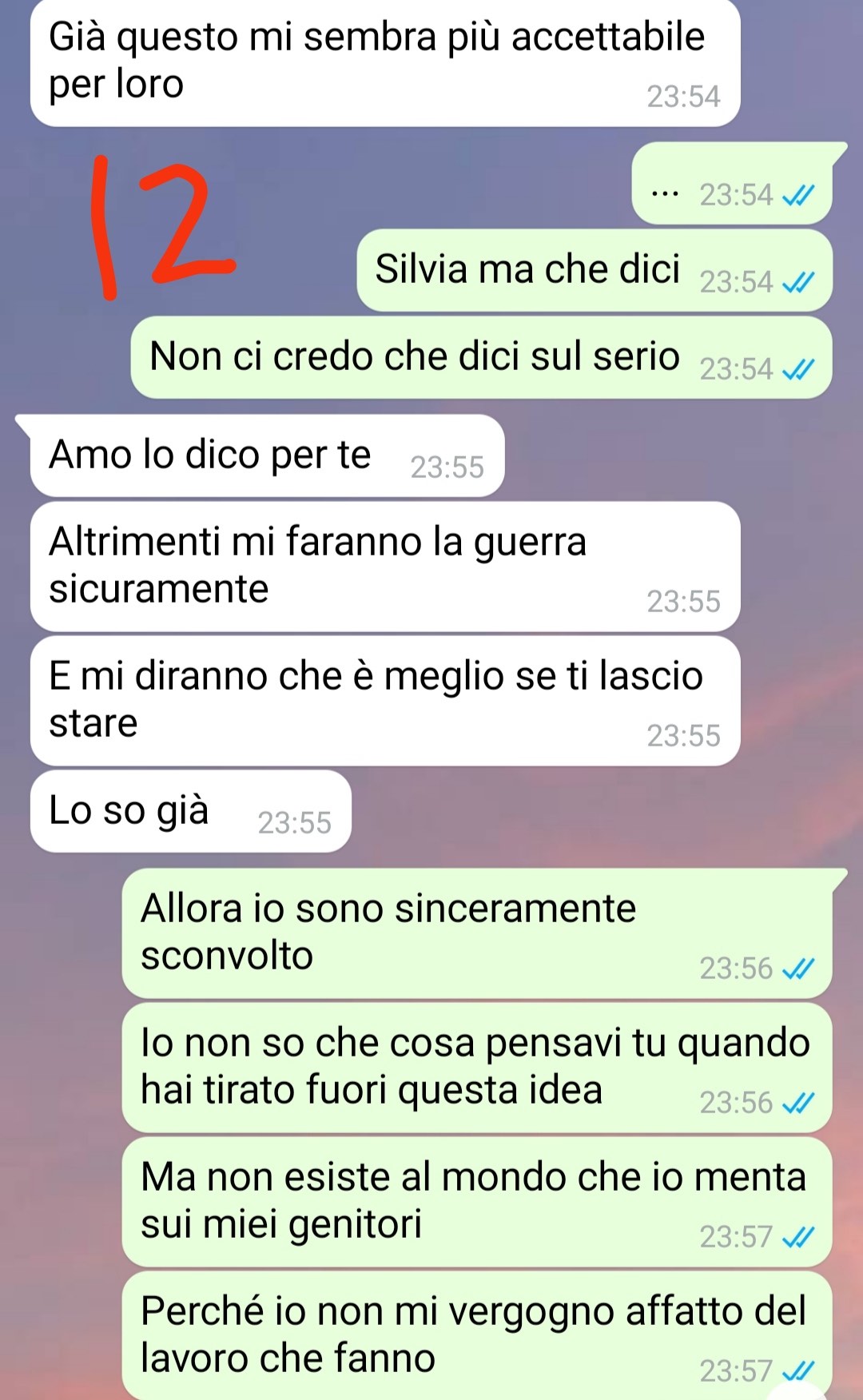Select the '...' sent message bubble

tap(734, 184)
